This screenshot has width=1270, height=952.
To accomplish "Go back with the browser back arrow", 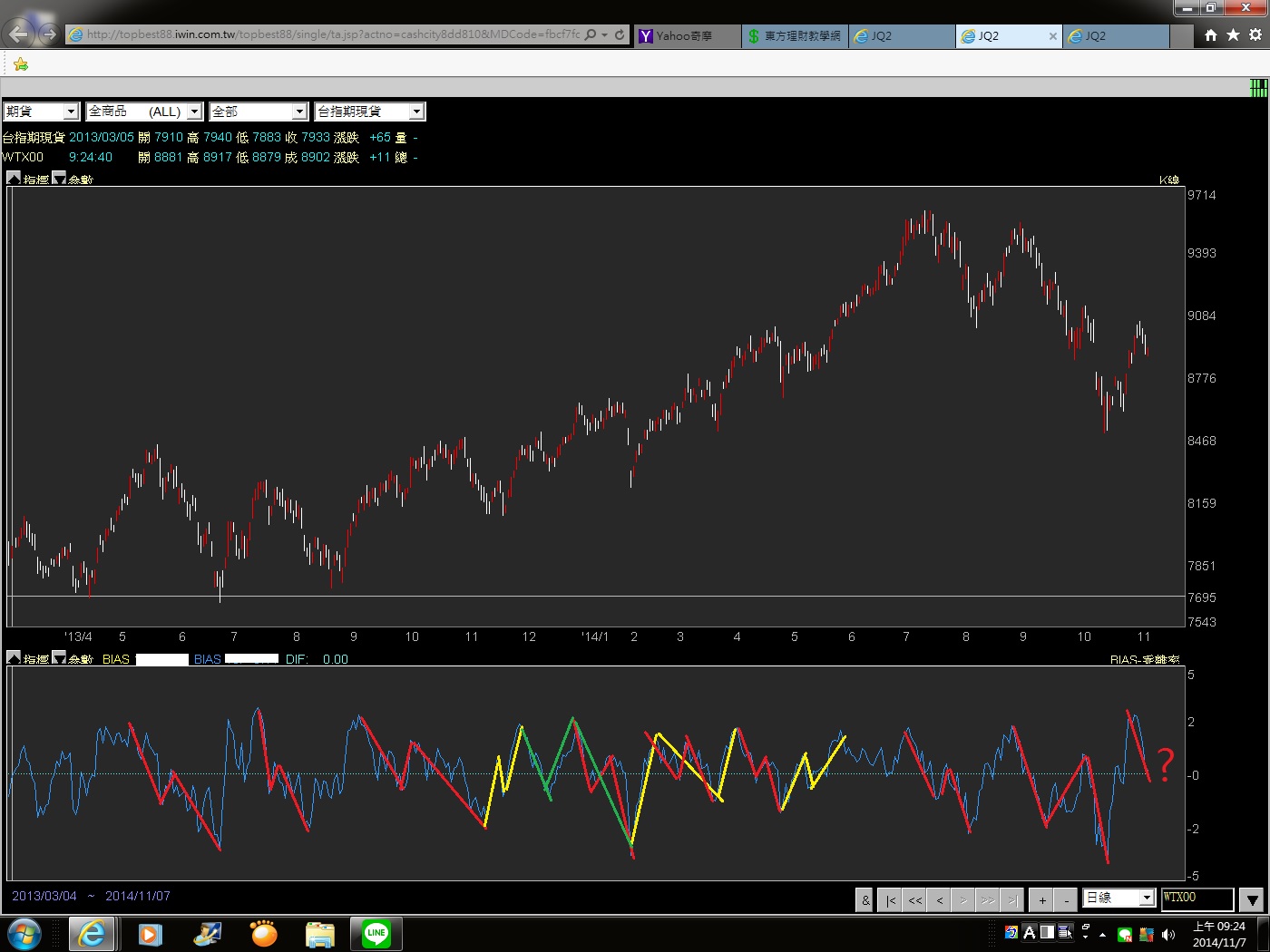I will click(19, 34).
